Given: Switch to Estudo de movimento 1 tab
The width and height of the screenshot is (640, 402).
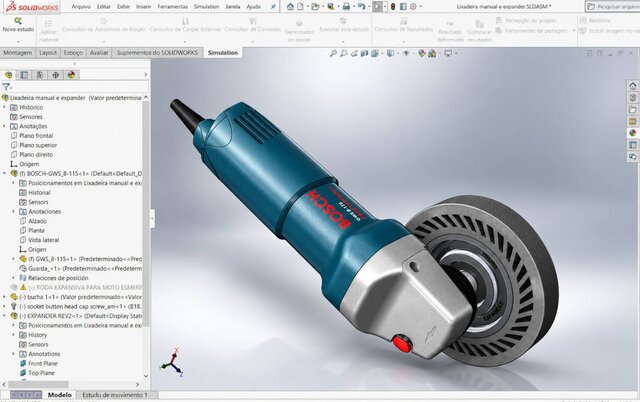Looking at the screenshot, I should [115, 395].
